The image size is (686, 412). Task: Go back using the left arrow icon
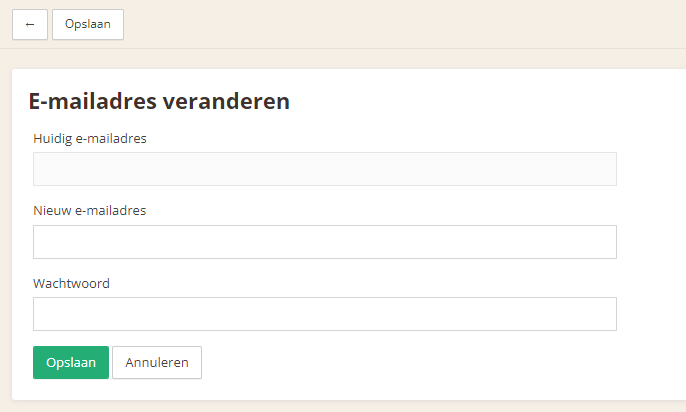pyautogui.click(x=30, y=24)
